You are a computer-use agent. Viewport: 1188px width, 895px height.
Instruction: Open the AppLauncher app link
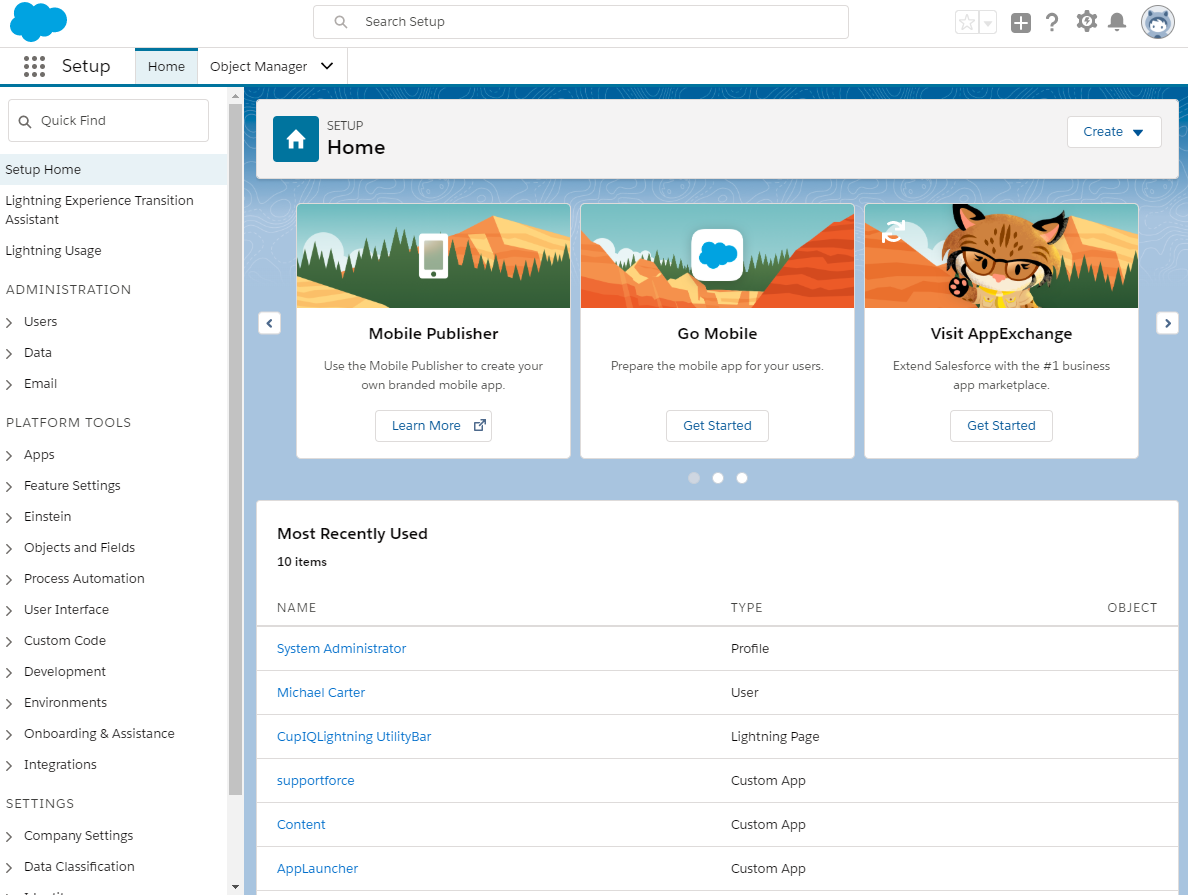[317, 868]
